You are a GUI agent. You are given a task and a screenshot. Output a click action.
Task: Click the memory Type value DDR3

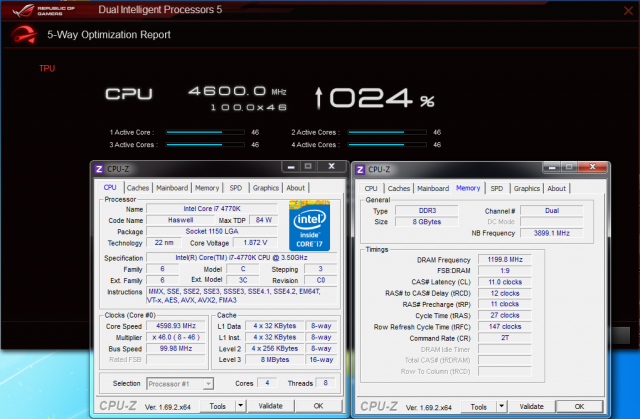427,211
